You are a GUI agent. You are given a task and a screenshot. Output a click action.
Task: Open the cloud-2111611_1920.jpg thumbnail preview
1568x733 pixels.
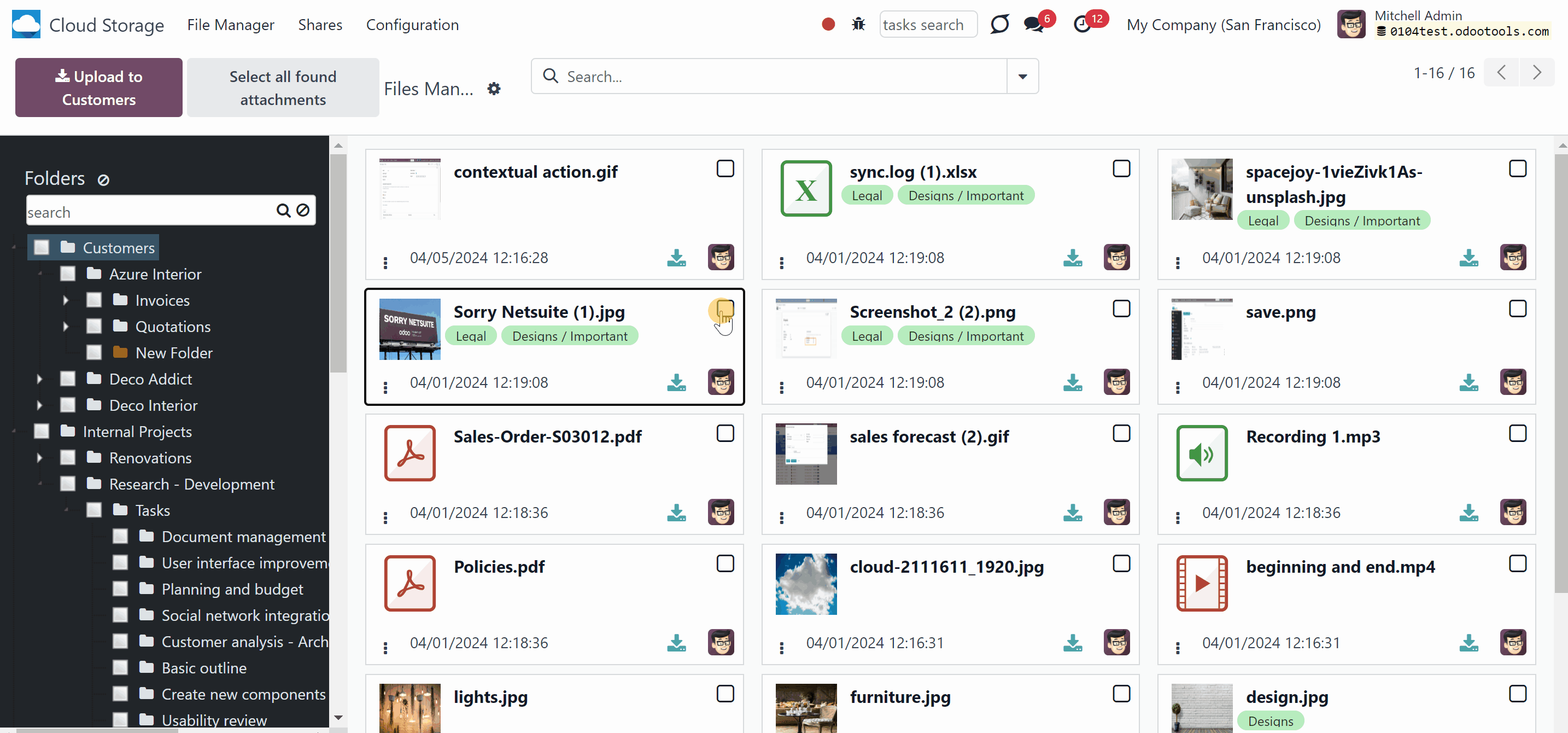[806, 583]
